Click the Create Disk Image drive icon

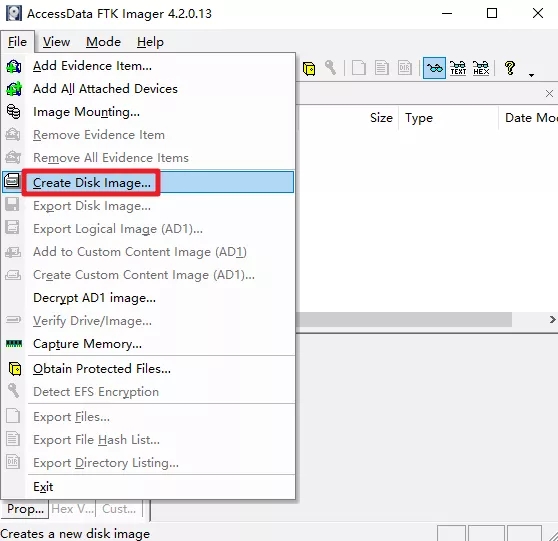(12, 181)
